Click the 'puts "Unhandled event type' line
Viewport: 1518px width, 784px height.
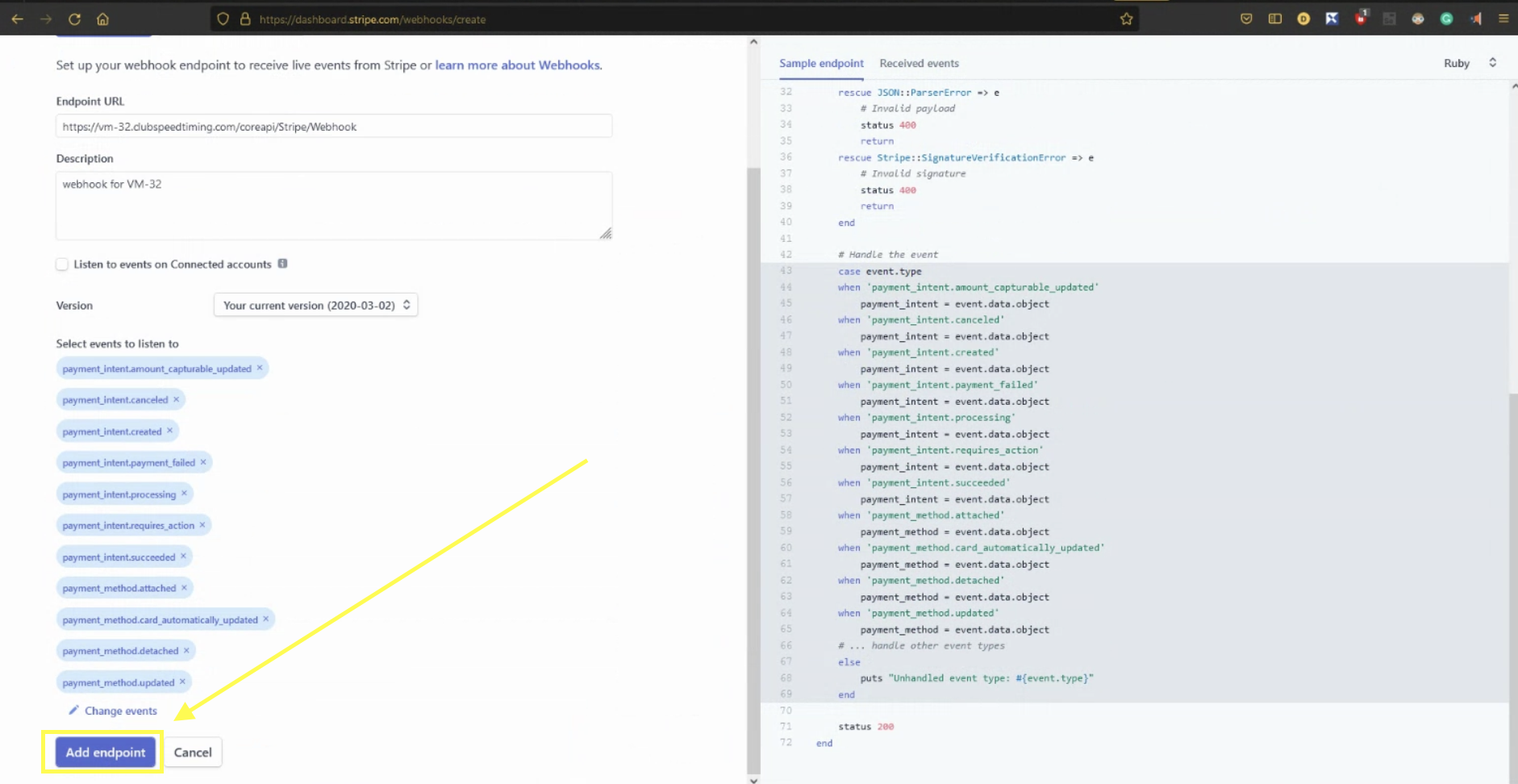(x=977, y=678)
